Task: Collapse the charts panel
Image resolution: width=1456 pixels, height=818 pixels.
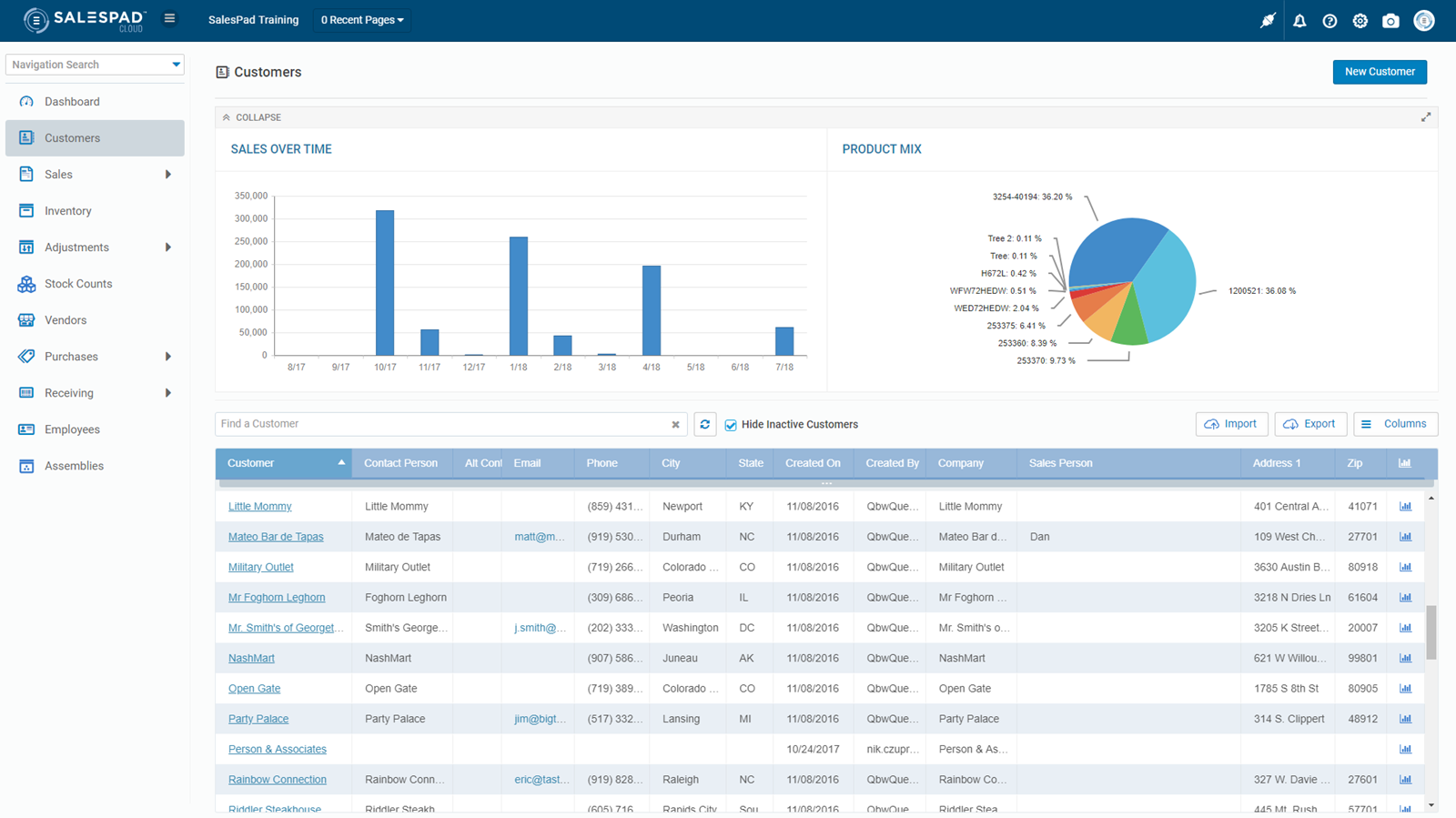Action: point(252,117)
